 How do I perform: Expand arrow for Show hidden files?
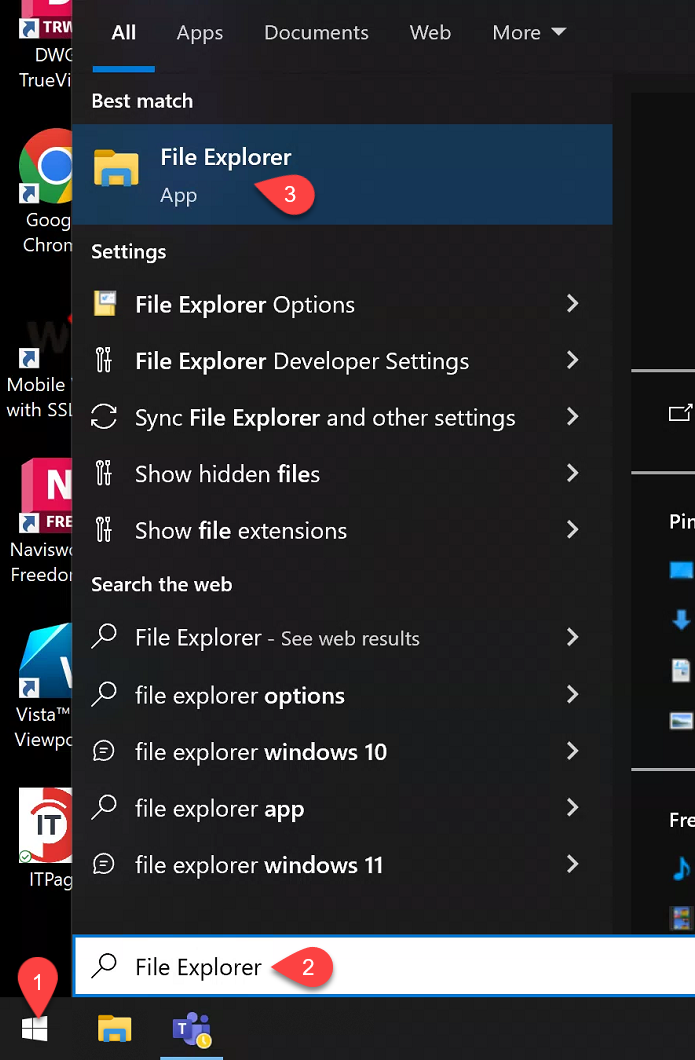[572, 473]
